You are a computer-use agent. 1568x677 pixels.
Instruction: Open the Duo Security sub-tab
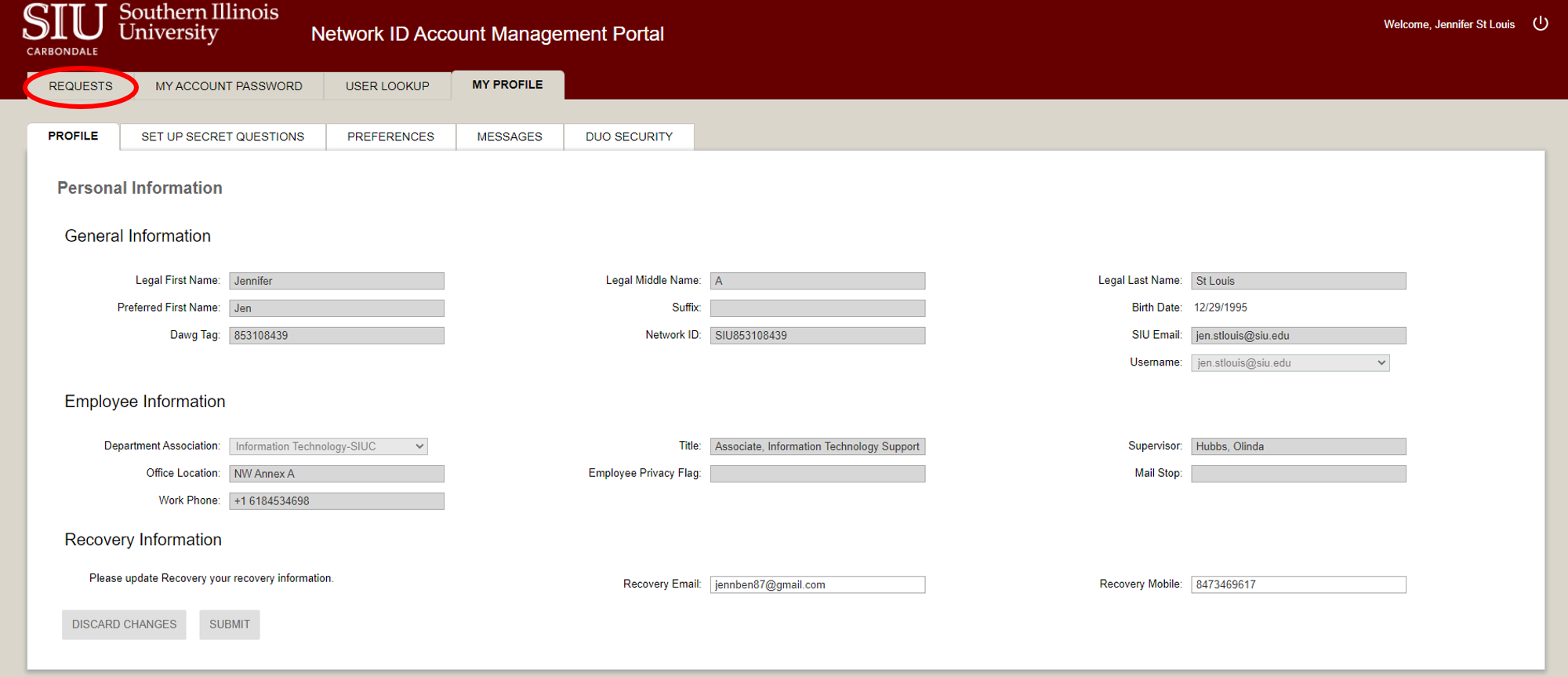pyautogui.click(x=629, y=136)
